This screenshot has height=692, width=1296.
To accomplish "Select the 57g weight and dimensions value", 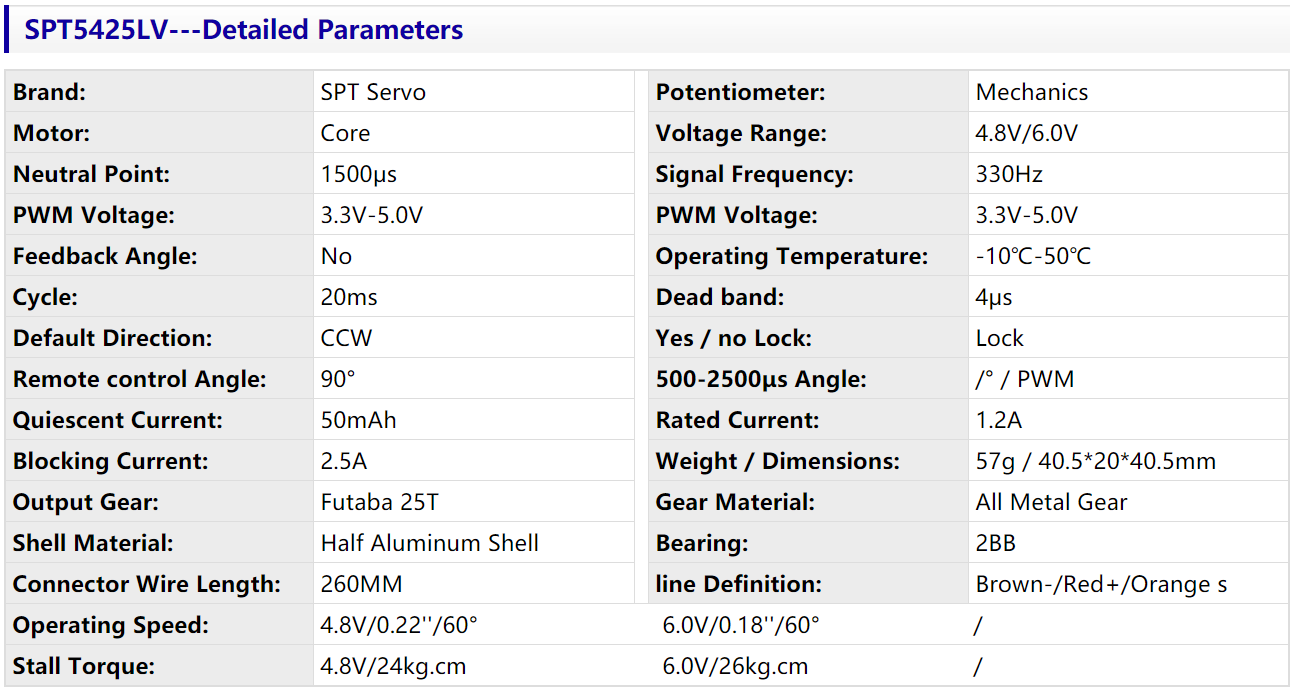I will pyautogui.click(x=1096, y=461).
